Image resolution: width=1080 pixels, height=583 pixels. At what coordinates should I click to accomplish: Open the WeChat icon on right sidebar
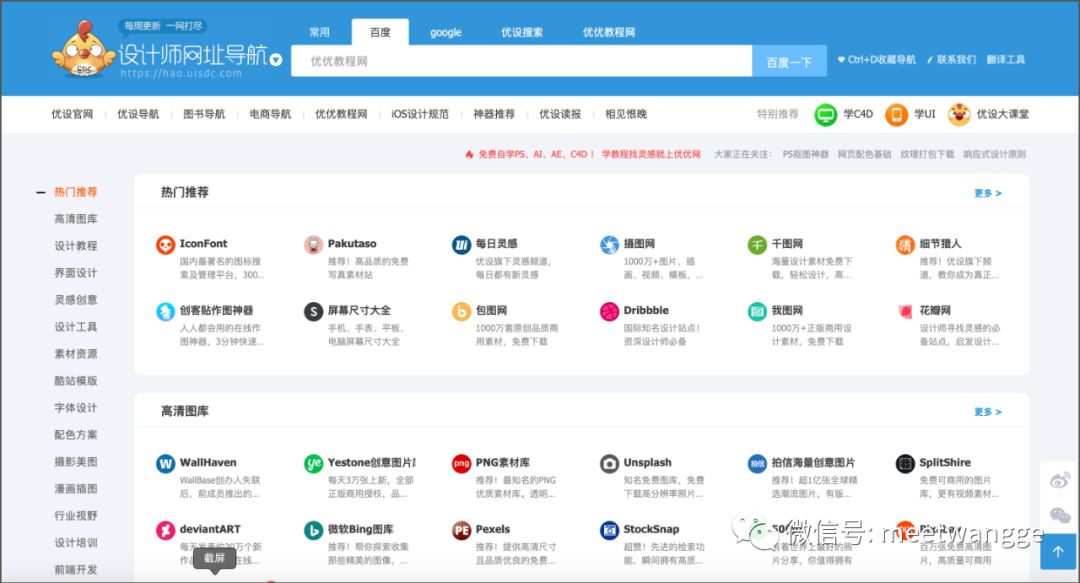tap(1059, 515)
